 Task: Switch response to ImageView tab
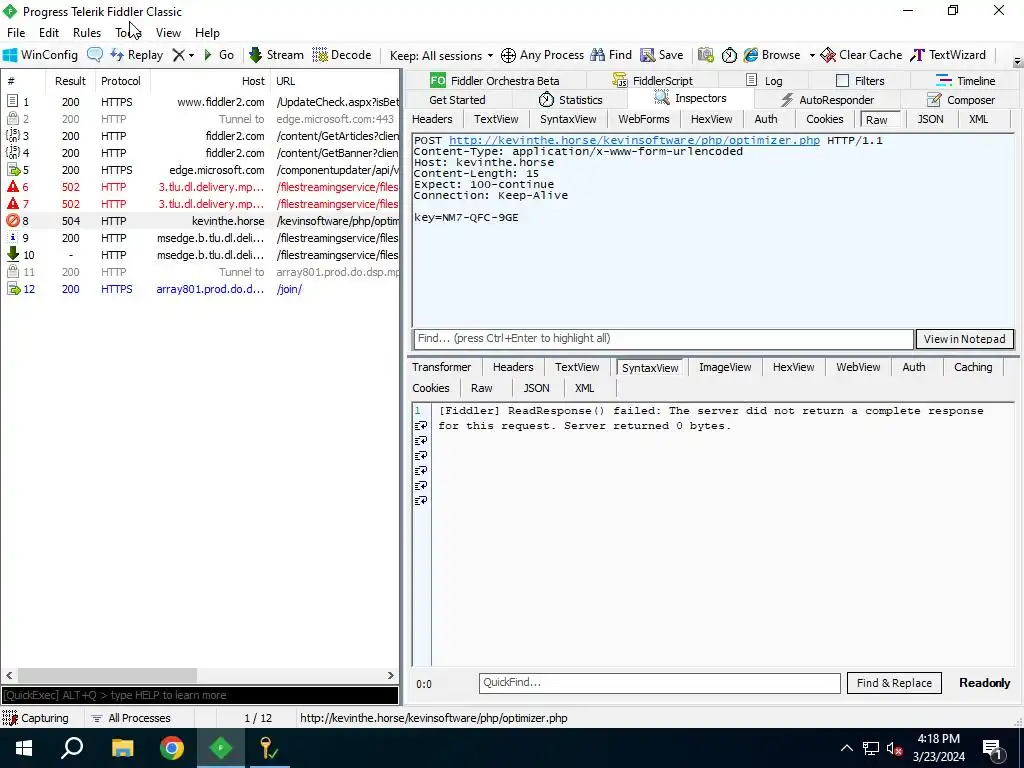coord(725,367)
